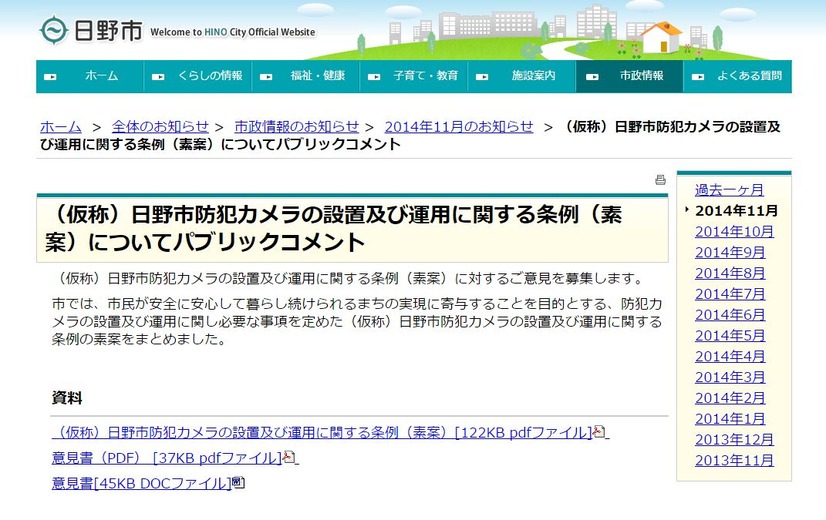Switch to 子育て・教育 tab
Image resolution: width=826 pixels, height=520 pixels.
click(x=414, y=76)
